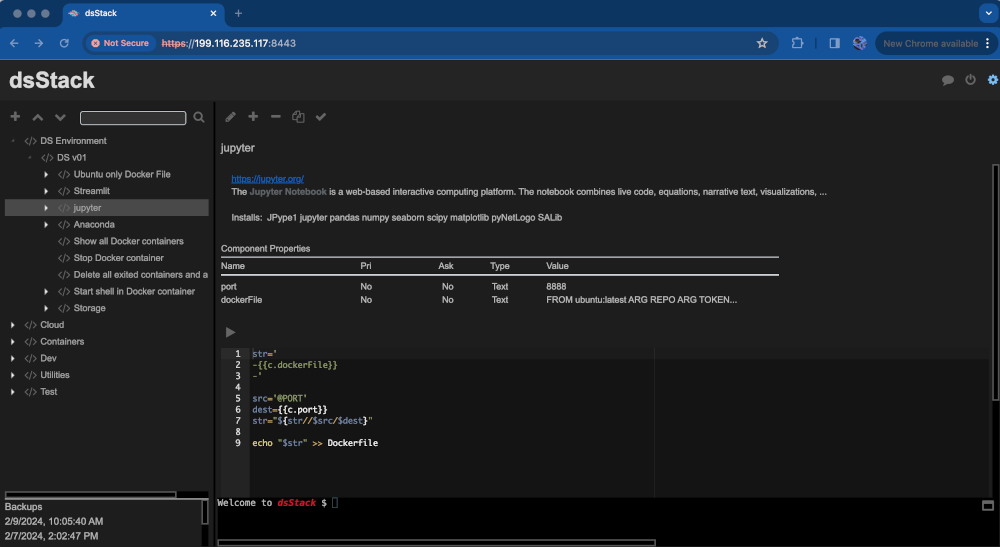This screenshot has height=547, width=1000.
Task: Select backup 2/7/2024, 2:02:47 PM
Action: coord(51,536)
